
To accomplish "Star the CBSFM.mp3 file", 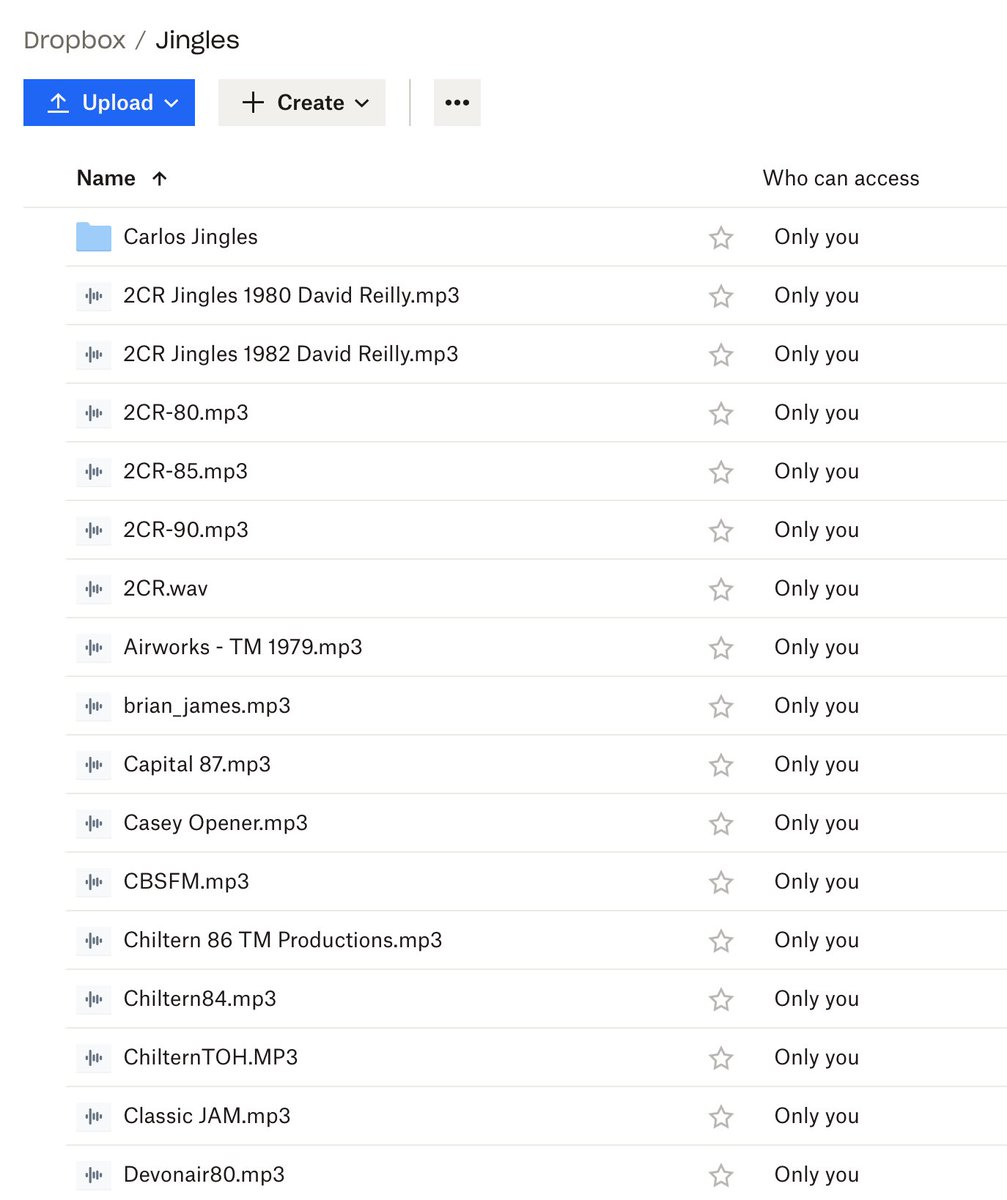I will 721,882.
